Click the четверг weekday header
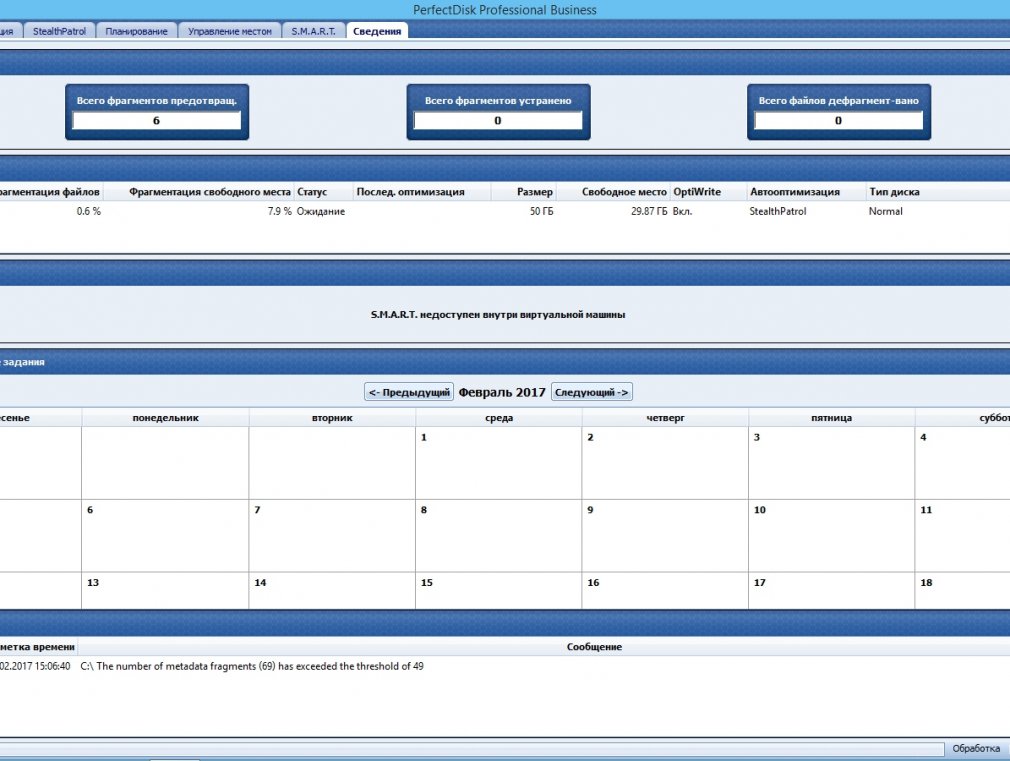Viewport: 1010px width, 761px height. pos(665,418)
